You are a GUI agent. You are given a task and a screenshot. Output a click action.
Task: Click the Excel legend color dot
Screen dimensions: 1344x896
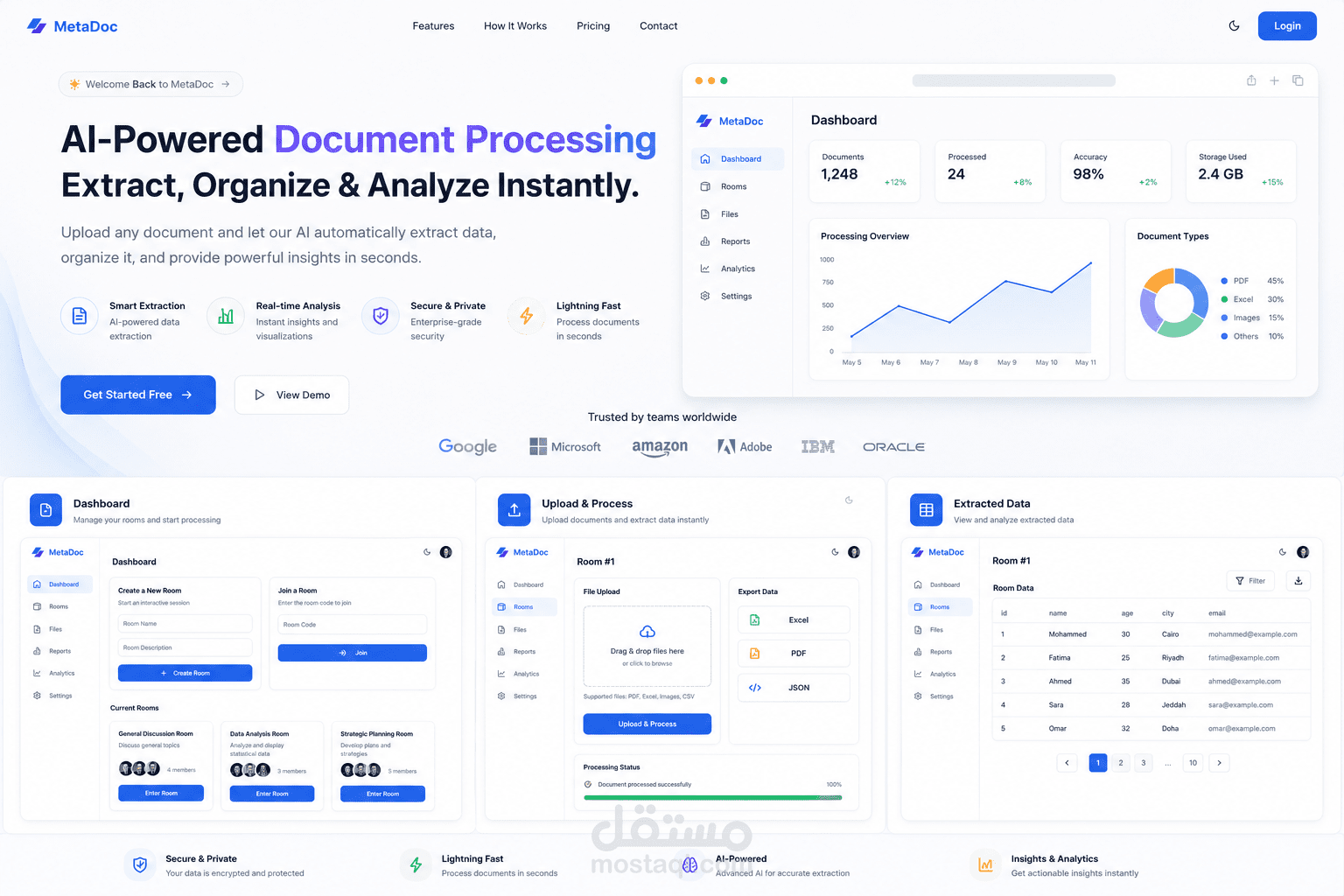coord(1224,299)
